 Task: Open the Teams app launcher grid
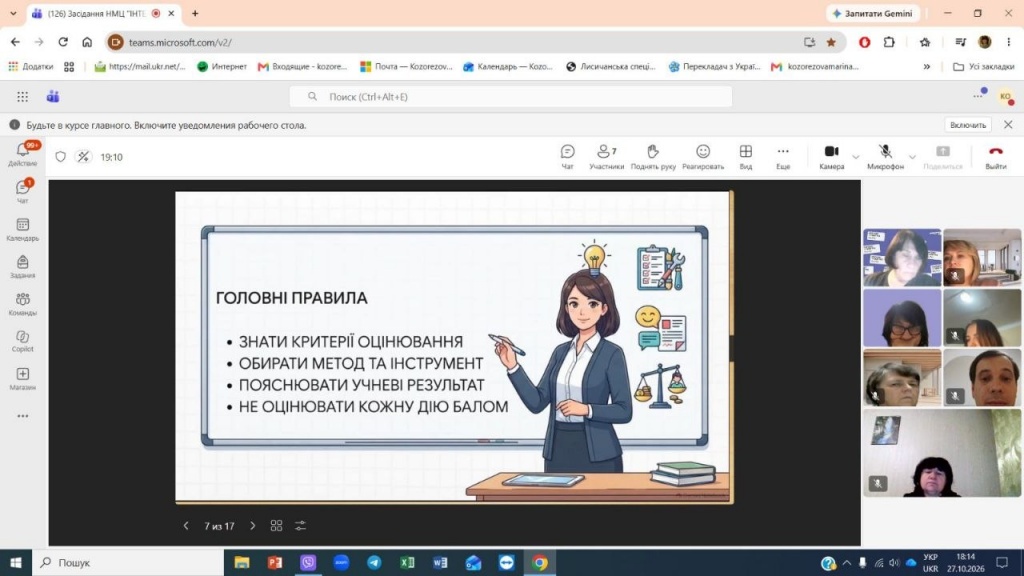tap(23, 97)
